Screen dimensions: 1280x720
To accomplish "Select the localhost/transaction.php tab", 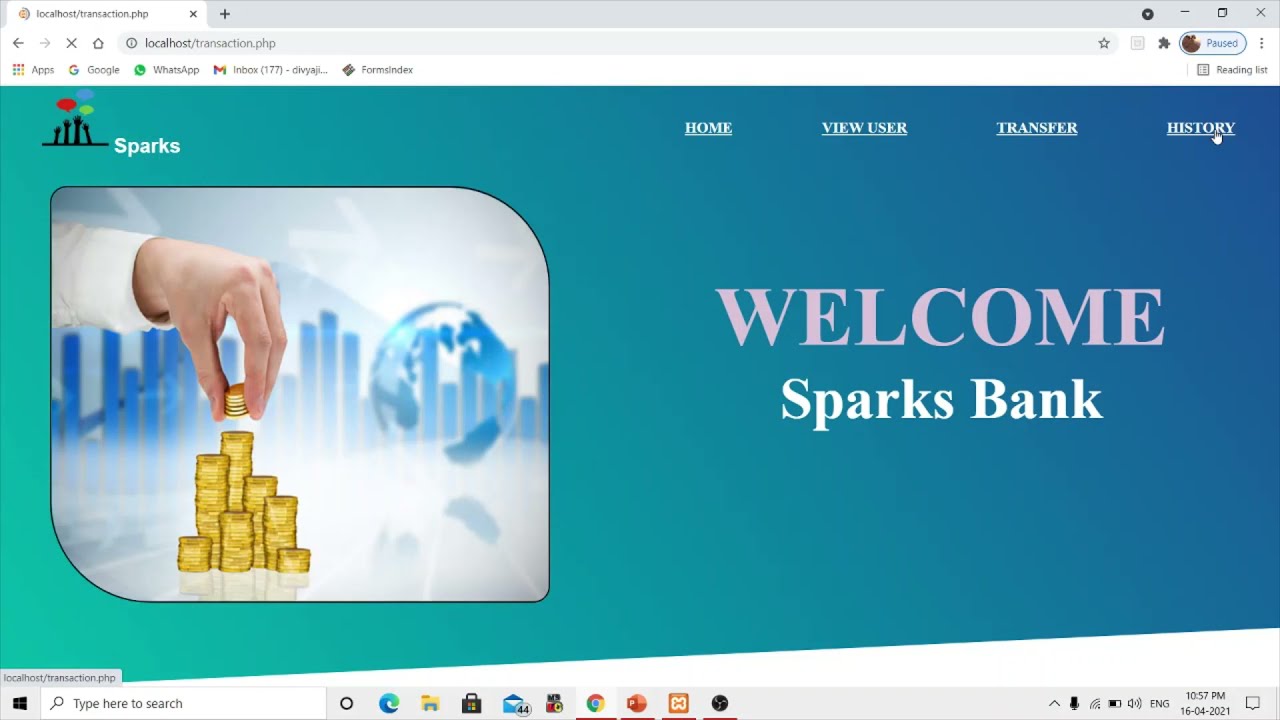I will point(105,14).
